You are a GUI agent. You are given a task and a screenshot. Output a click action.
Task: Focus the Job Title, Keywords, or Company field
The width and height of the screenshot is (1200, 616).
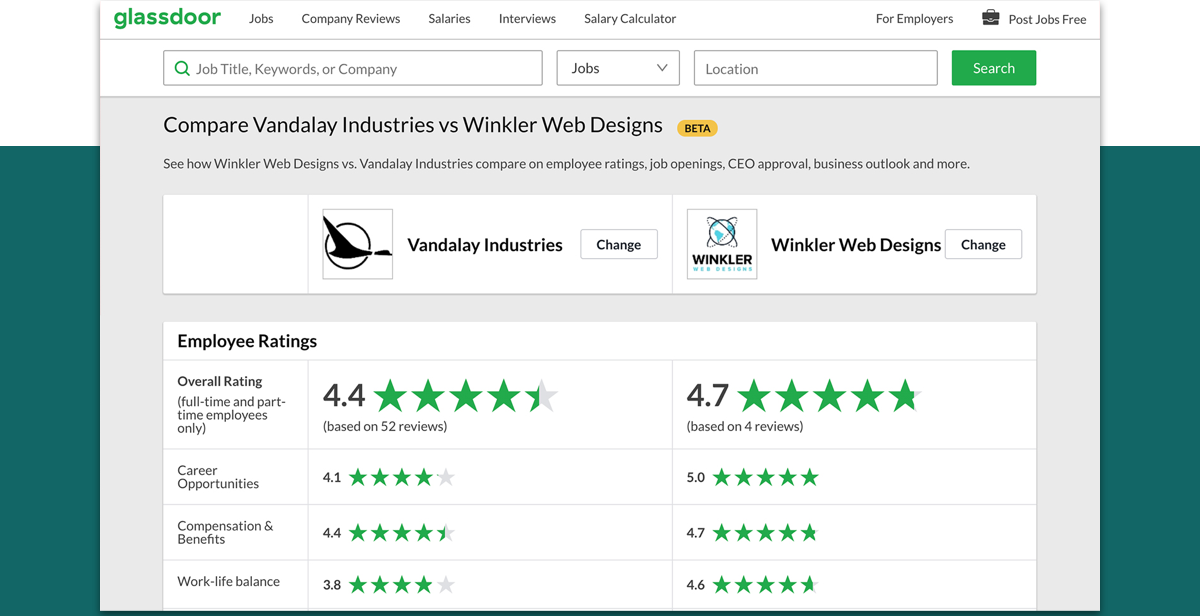pos(353,68)
